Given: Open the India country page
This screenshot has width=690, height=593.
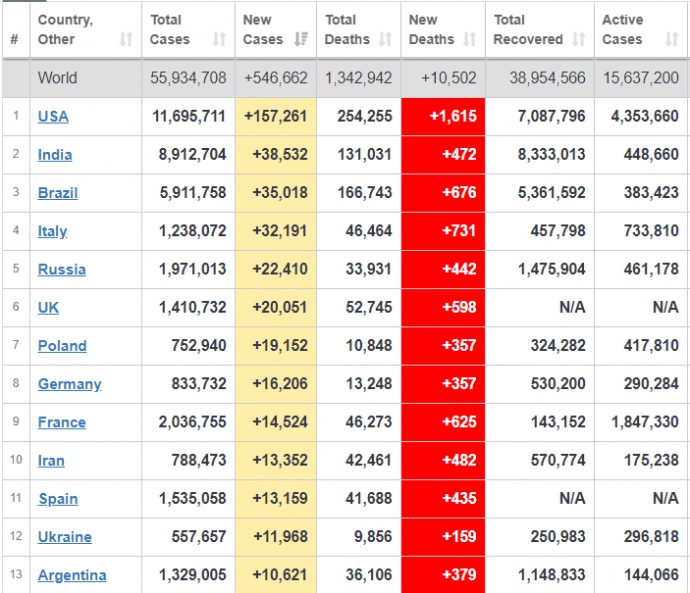Looking at the screenshot, I should click(x=55, y=155).
